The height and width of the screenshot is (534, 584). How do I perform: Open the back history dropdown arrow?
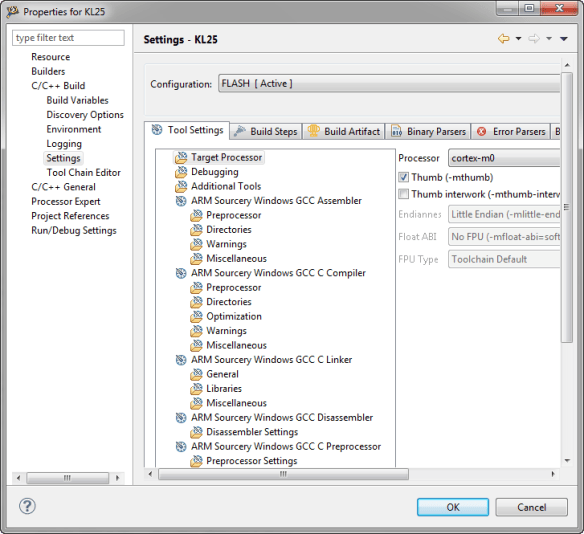coord(518,38)
